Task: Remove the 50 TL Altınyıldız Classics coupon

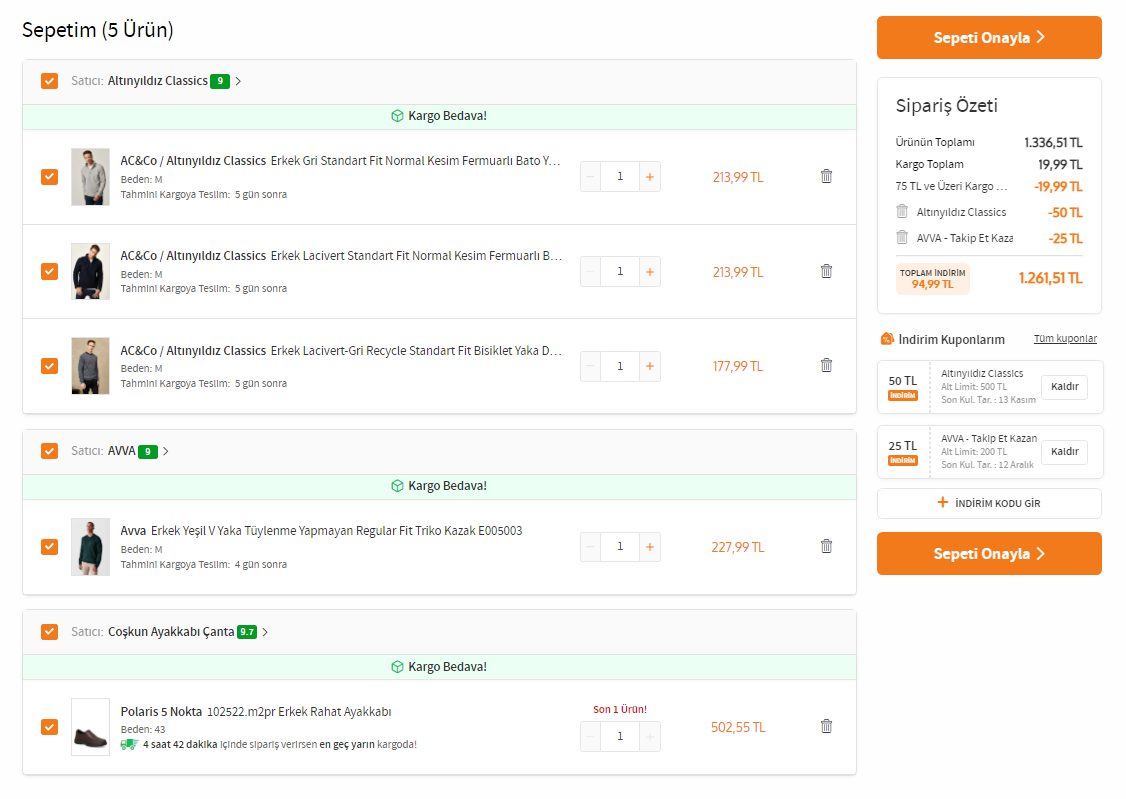Action: click(1064, 387)
